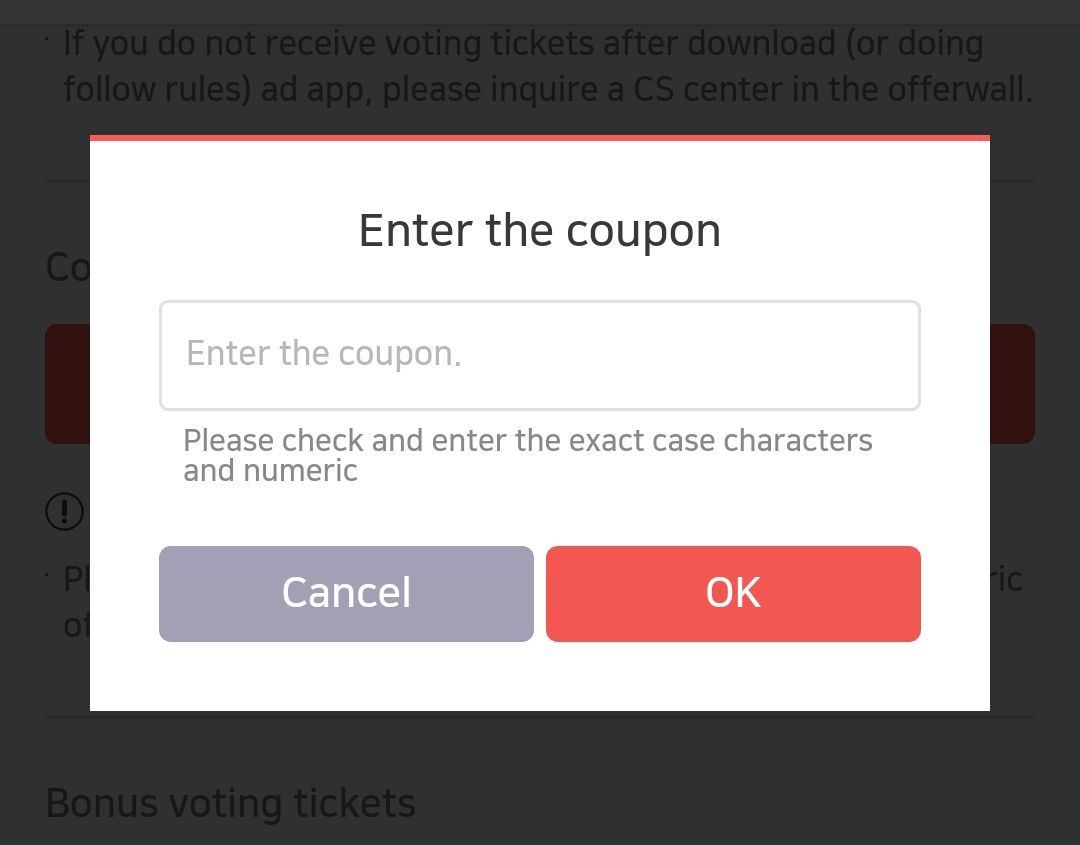
Task: Click the dark red button's right edge
Action: click(1012, 384)
